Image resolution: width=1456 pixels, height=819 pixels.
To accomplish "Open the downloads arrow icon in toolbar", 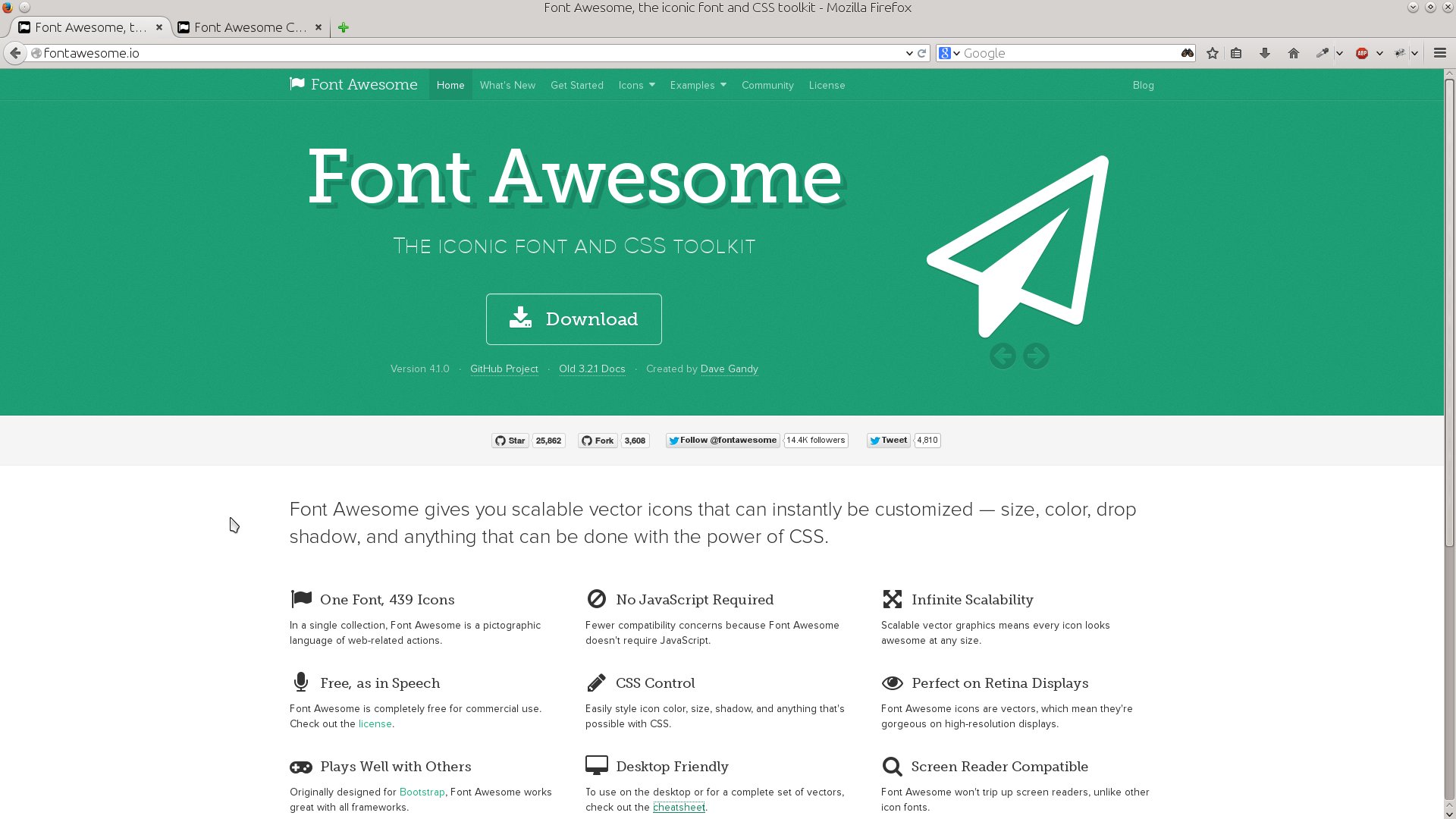I will [1265, 53].
